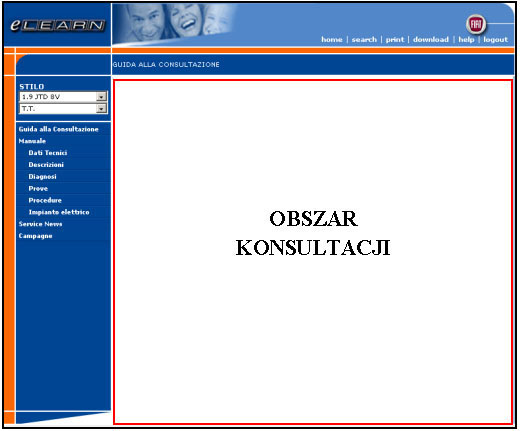
Task: Expand the T.T. dropdown arrow
Action: pyautogui.click(x=101, y=108)
